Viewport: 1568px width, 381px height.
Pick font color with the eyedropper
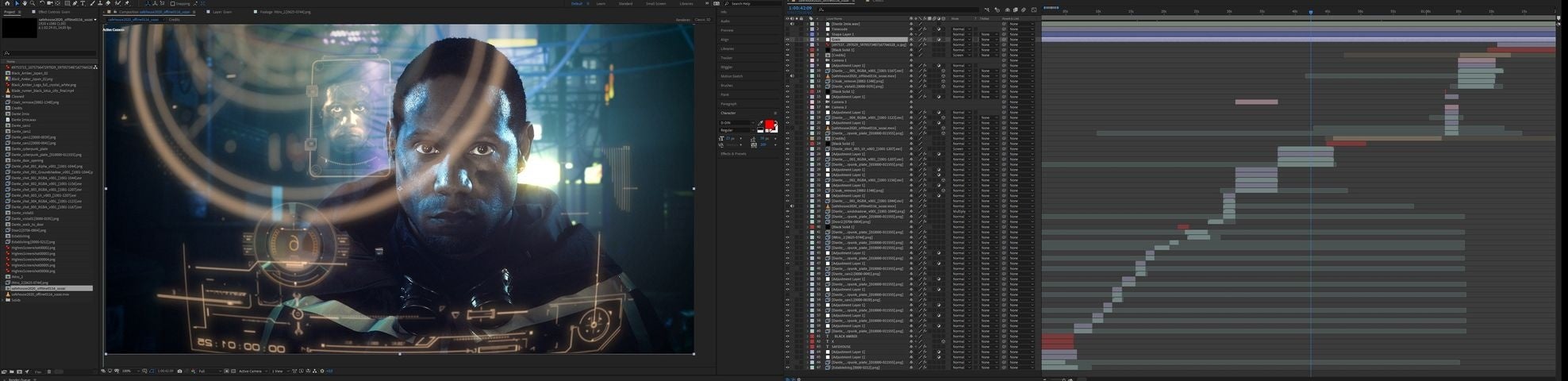click(760, 123)
